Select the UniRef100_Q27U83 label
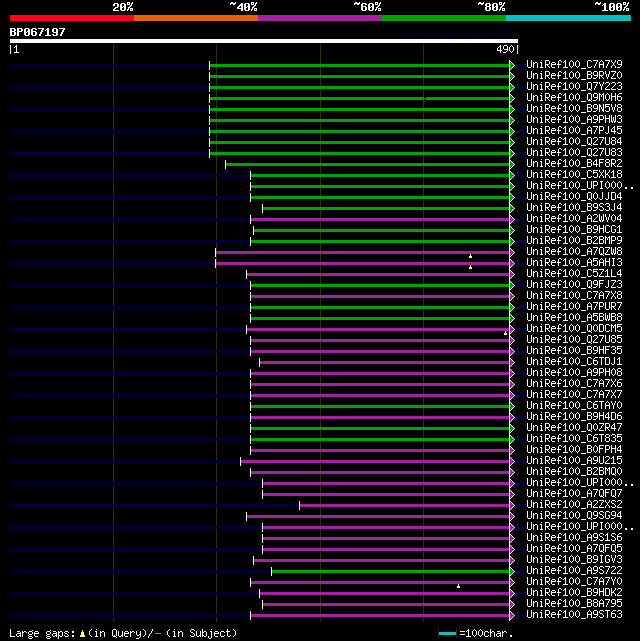The height and width of the screenshot is (641, 640). (574, 153)
